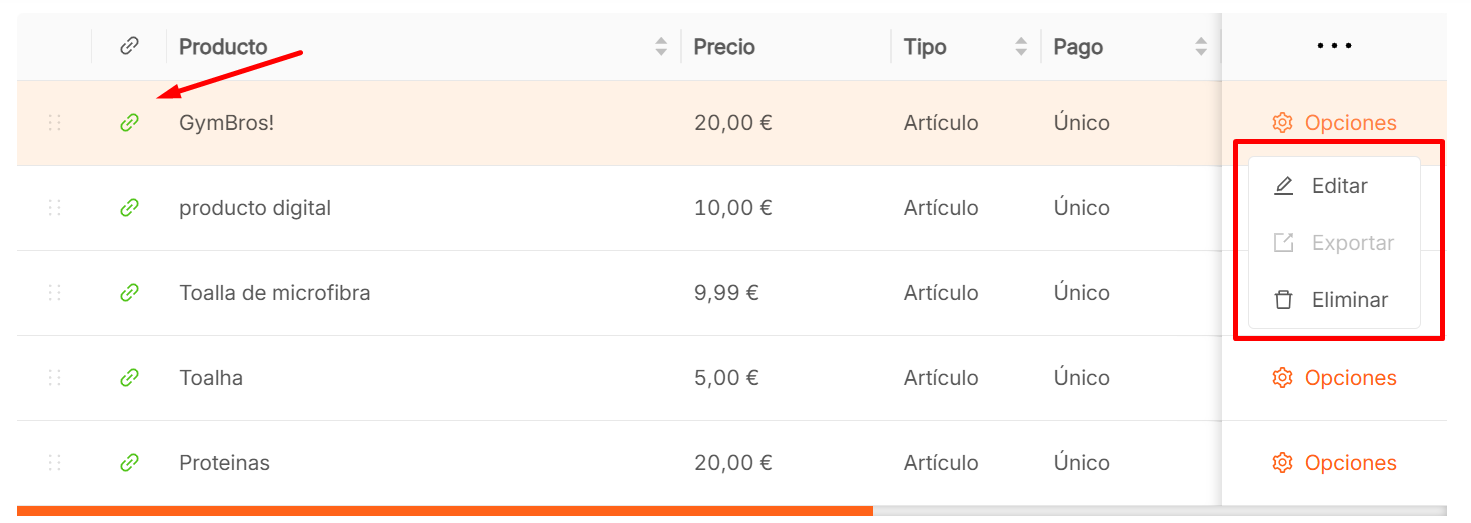This screenshot has width=1471, height=523.
Task: Open Opciones for the GymBros! product
Action: point(1334,123)
